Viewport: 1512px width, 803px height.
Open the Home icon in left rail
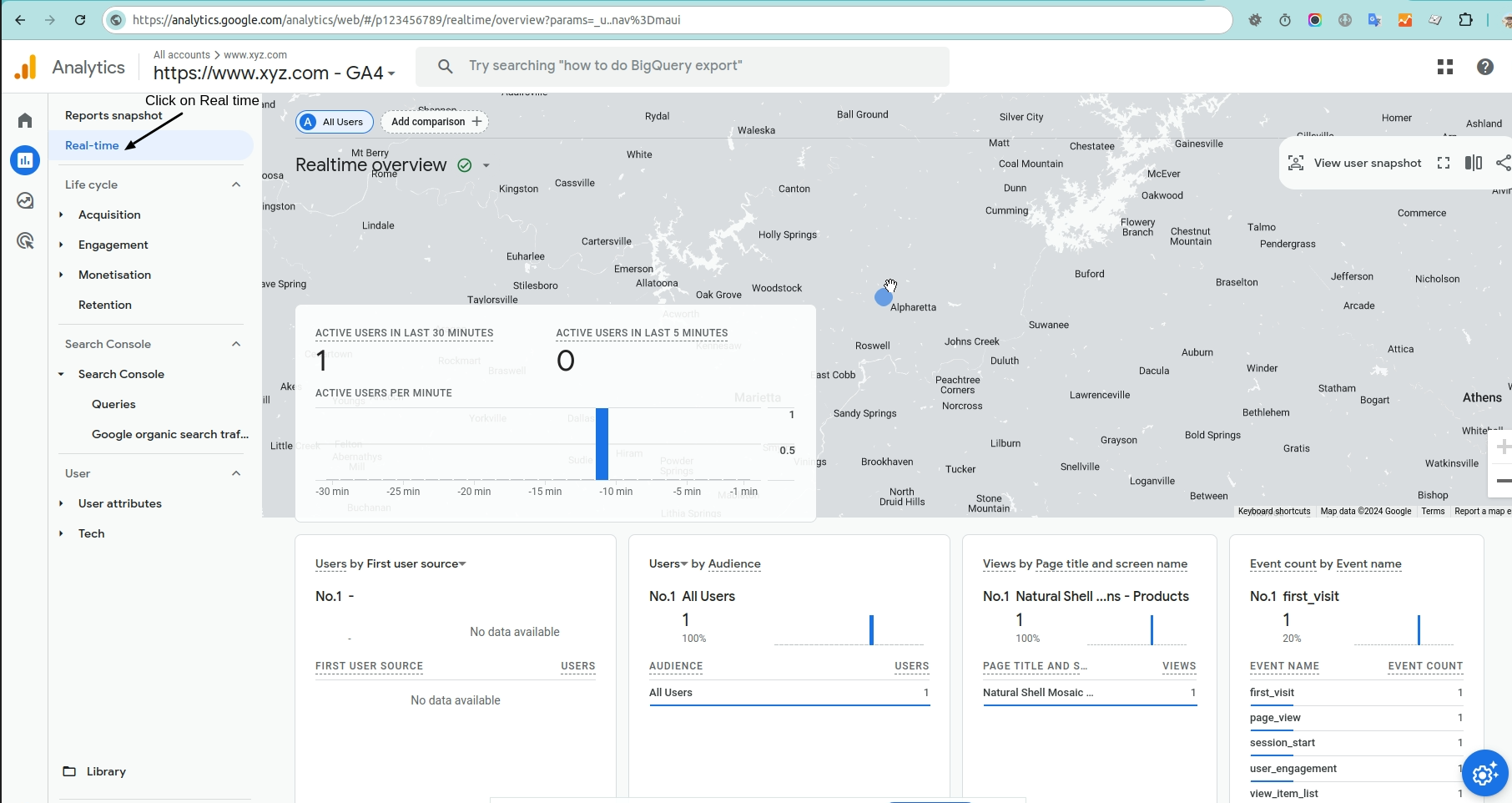point(25,121)
